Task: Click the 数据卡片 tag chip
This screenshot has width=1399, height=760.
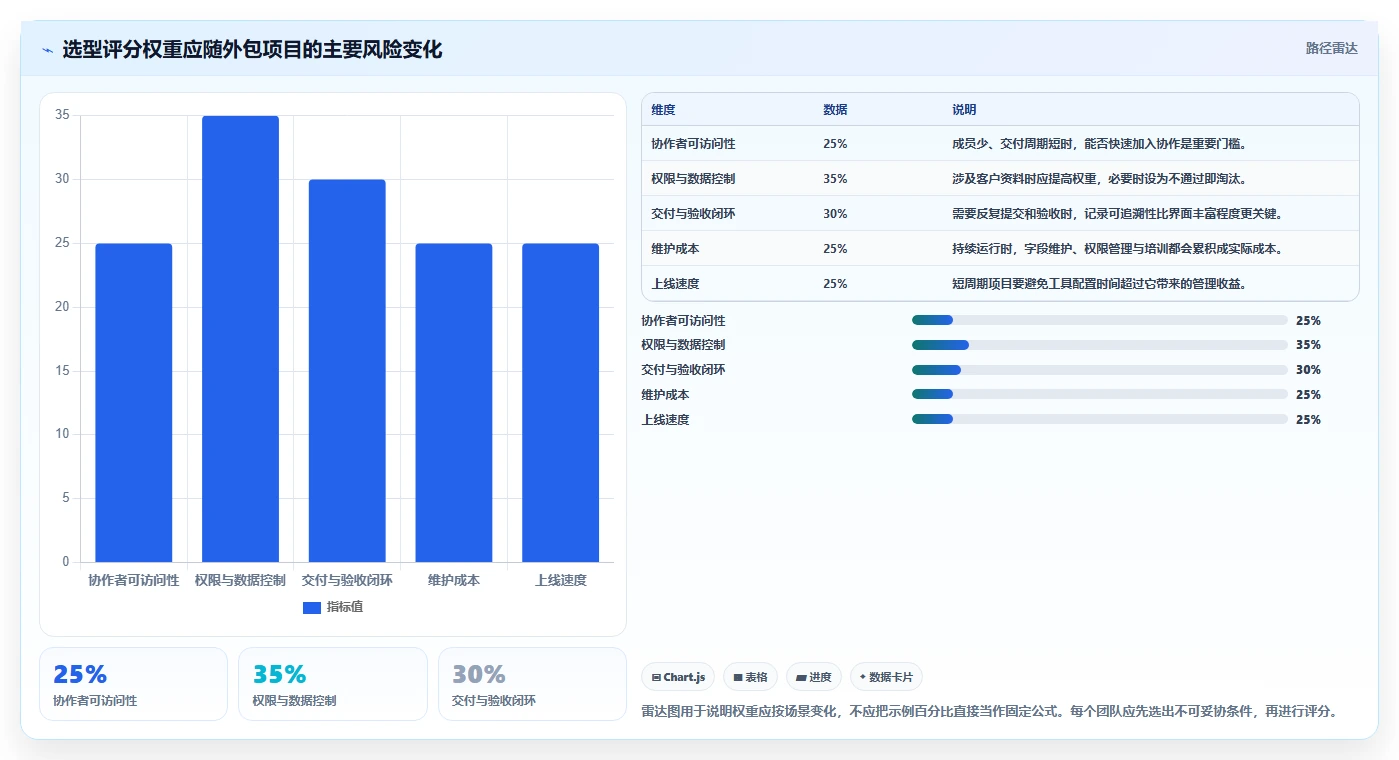Action: click(886, 677)
